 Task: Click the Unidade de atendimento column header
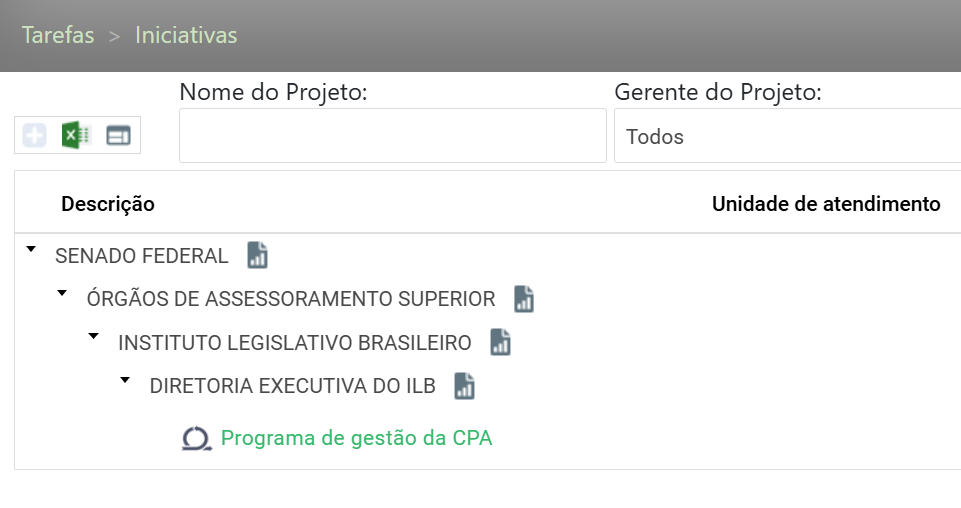[x=826, y=204]
